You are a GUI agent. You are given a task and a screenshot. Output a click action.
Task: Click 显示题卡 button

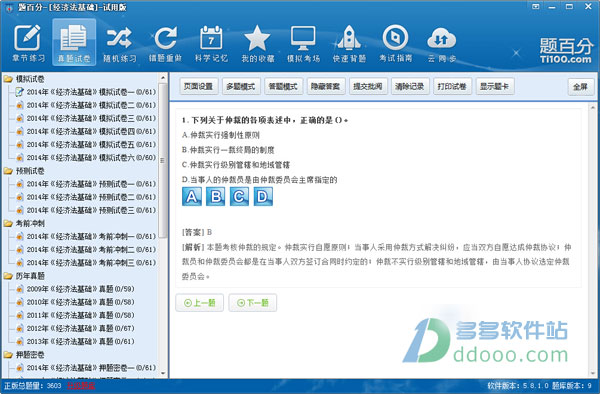coord(495,86)
